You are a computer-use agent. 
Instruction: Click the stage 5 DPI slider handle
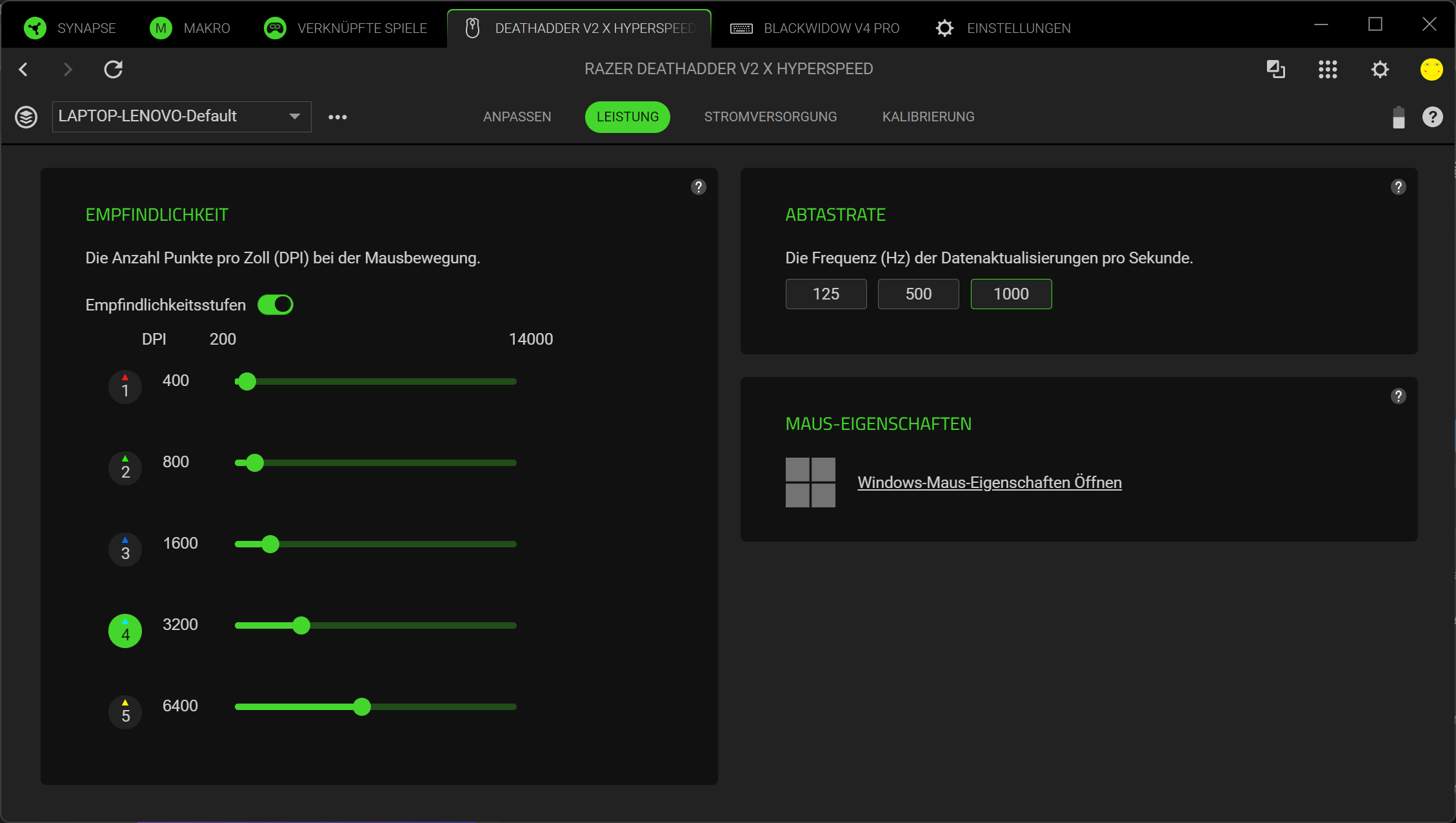pos(362,707)
